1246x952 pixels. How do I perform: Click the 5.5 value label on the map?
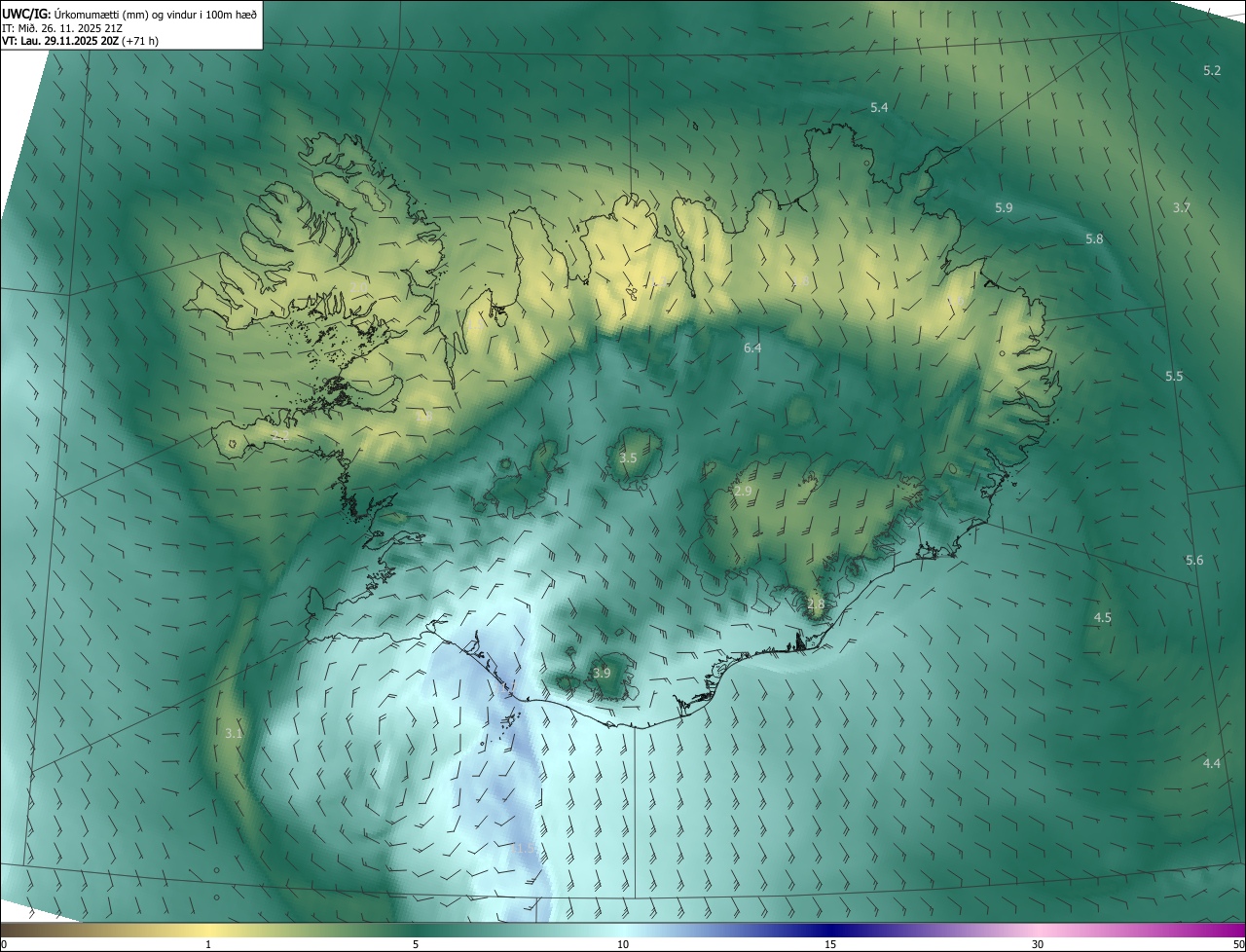1174,376
